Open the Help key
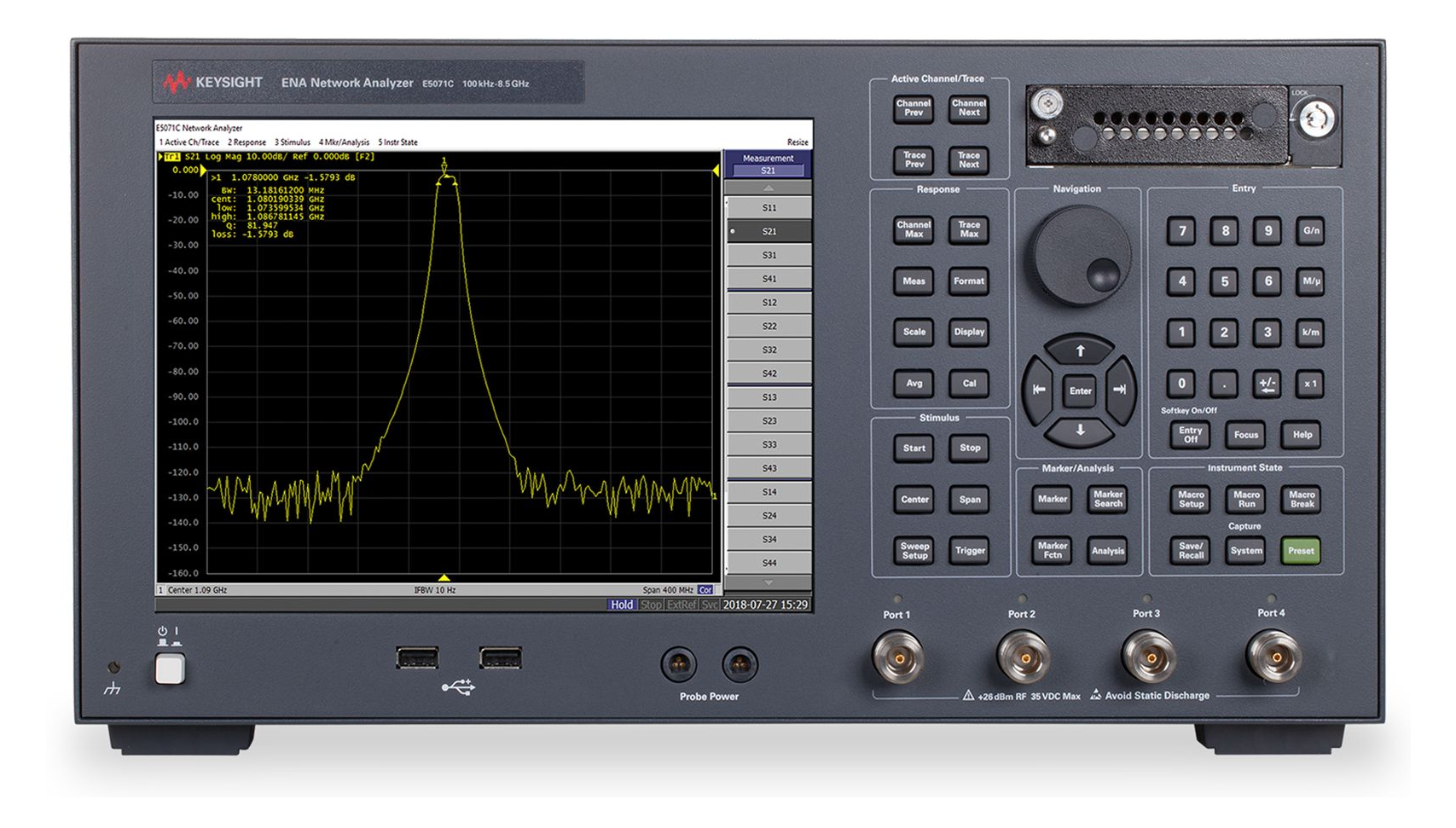This screenshot has width=1456, height=828. click(1302, 435)
